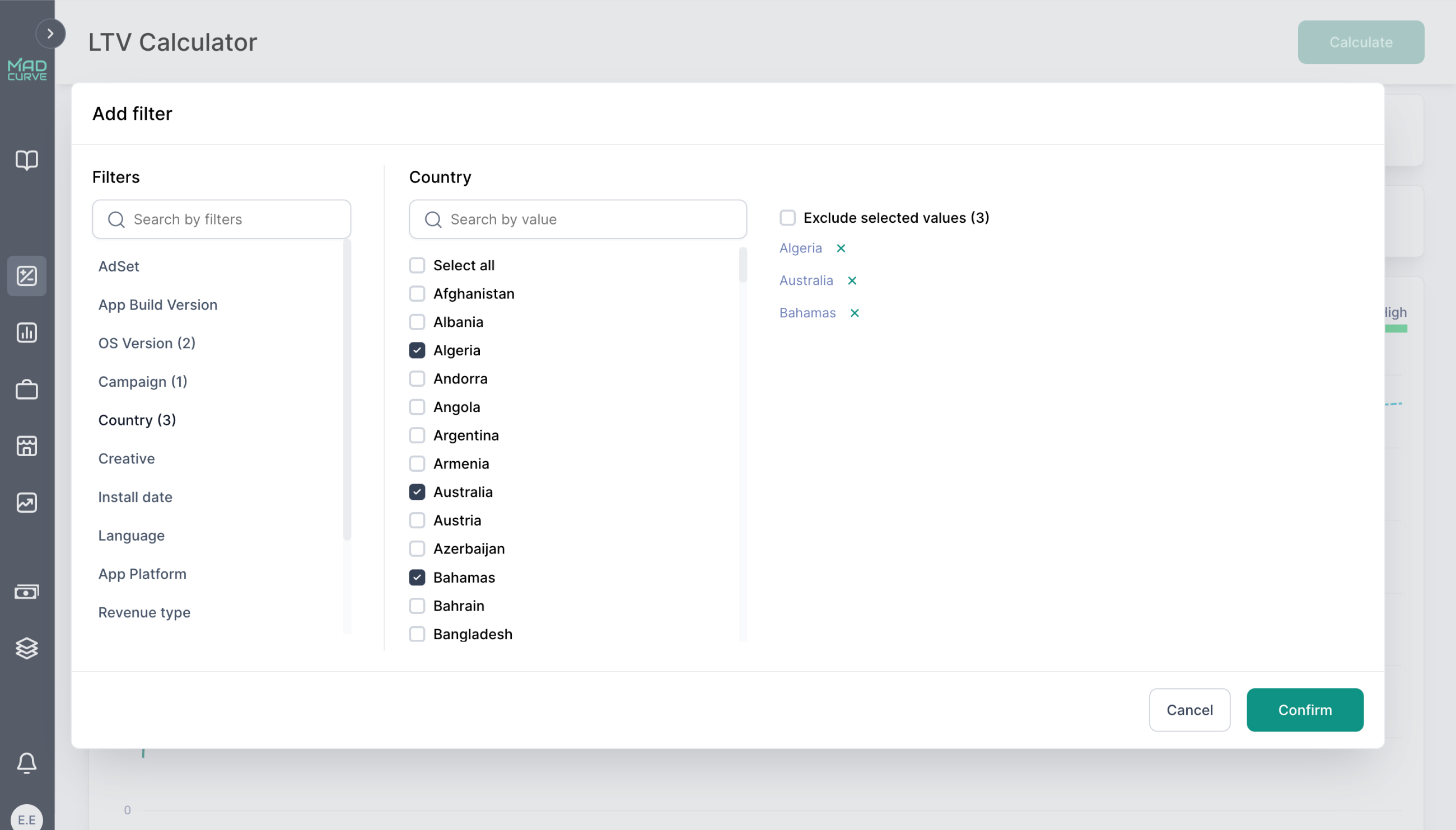Remove the Bahamas selected value

(x=855, y=313)
